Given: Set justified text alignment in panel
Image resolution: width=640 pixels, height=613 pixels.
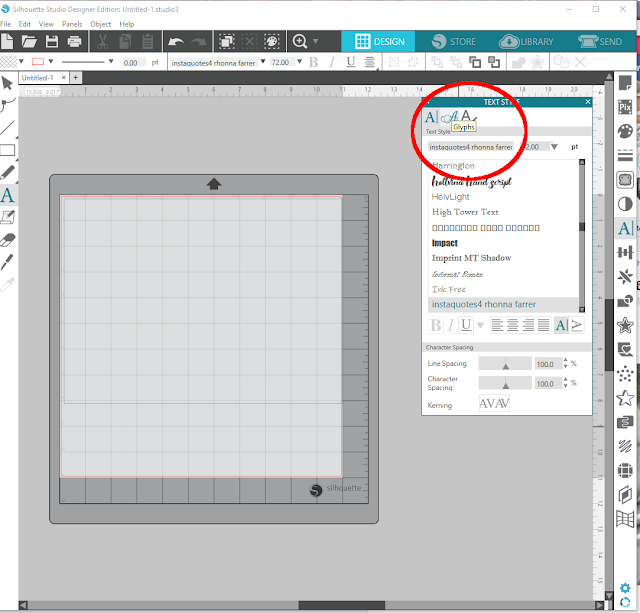Looking at the screenshot, I should point(543,325).
